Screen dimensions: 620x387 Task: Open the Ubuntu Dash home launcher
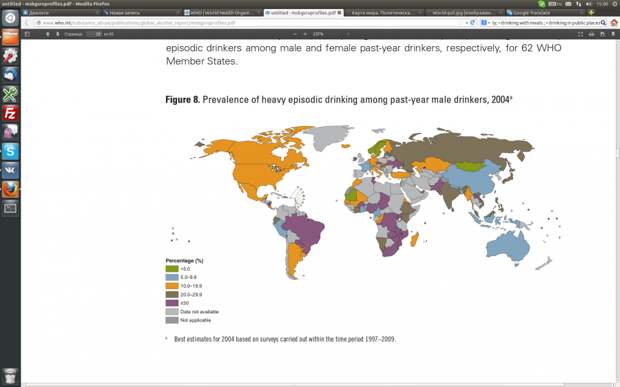click(x=10, y=18)
